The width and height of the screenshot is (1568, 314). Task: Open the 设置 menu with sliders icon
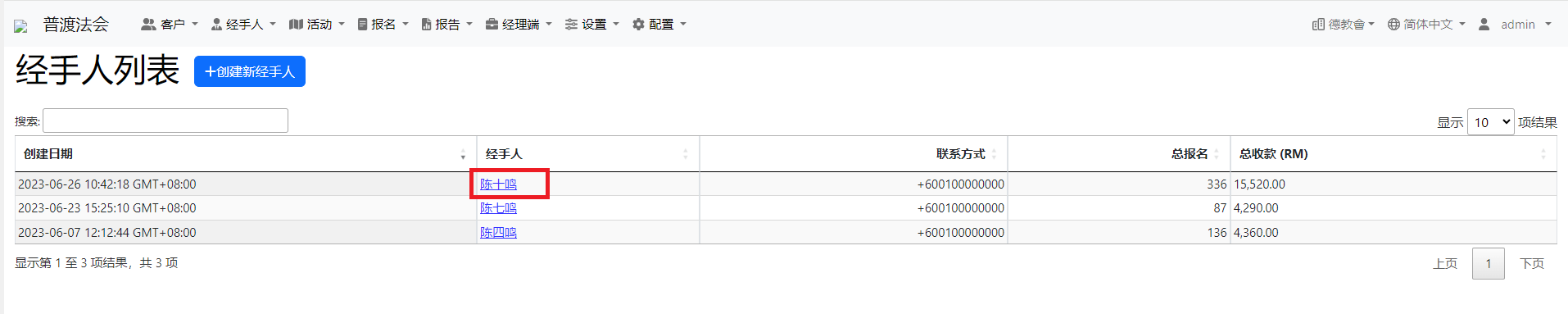[592, 25]
